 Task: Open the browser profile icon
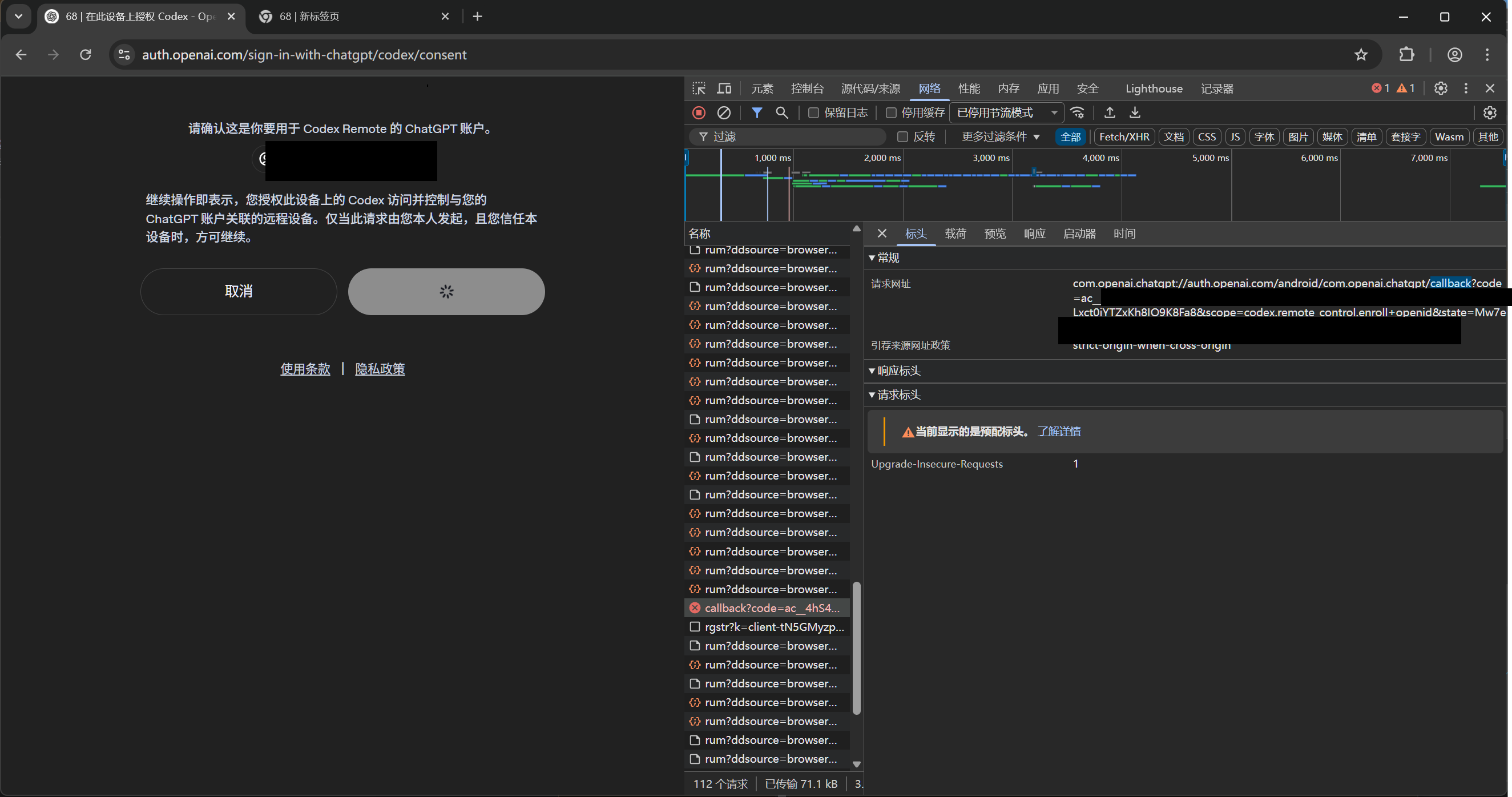1454,55
